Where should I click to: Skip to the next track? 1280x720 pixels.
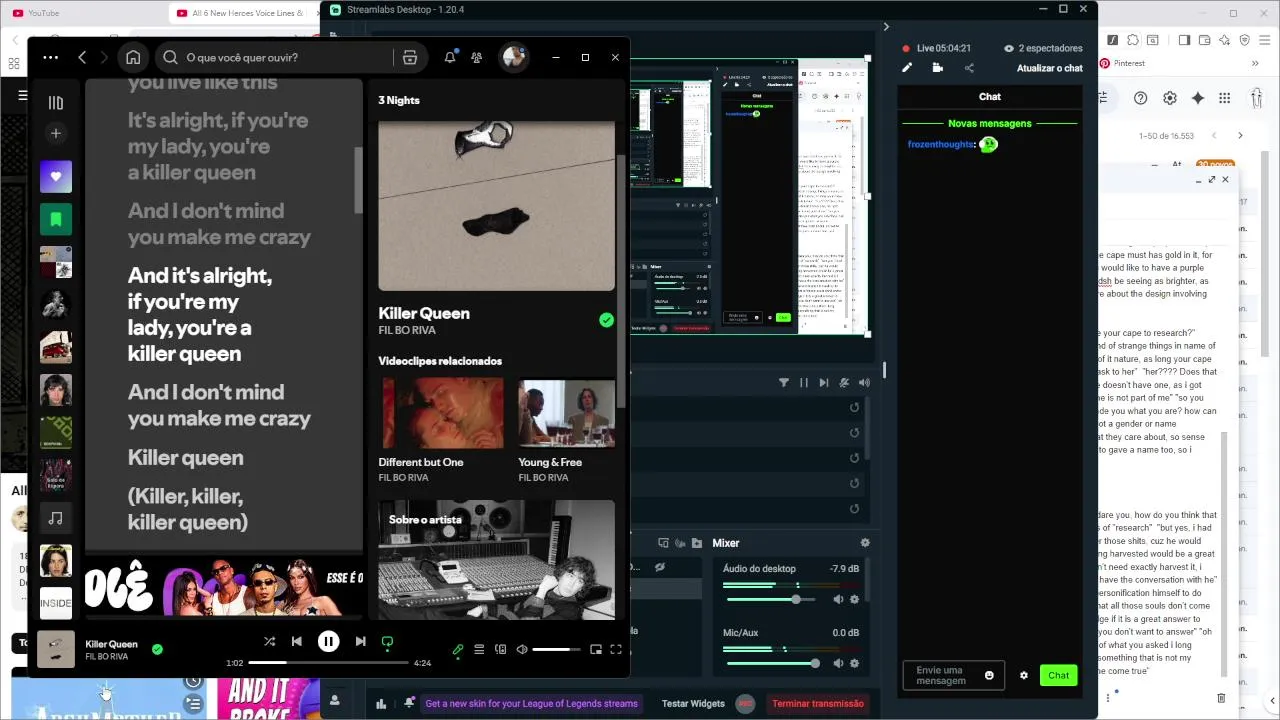(360, 641)
